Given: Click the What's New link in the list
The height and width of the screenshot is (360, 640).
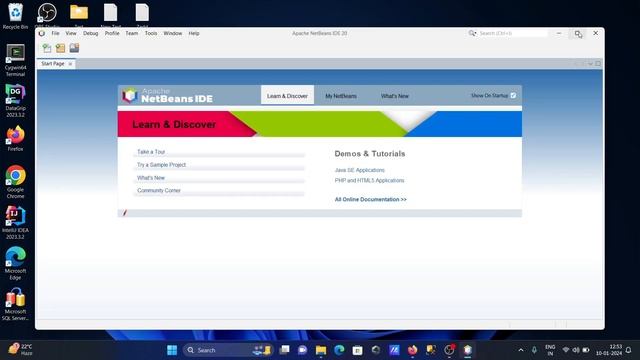Looking at the screenshot, I should 151,178.
